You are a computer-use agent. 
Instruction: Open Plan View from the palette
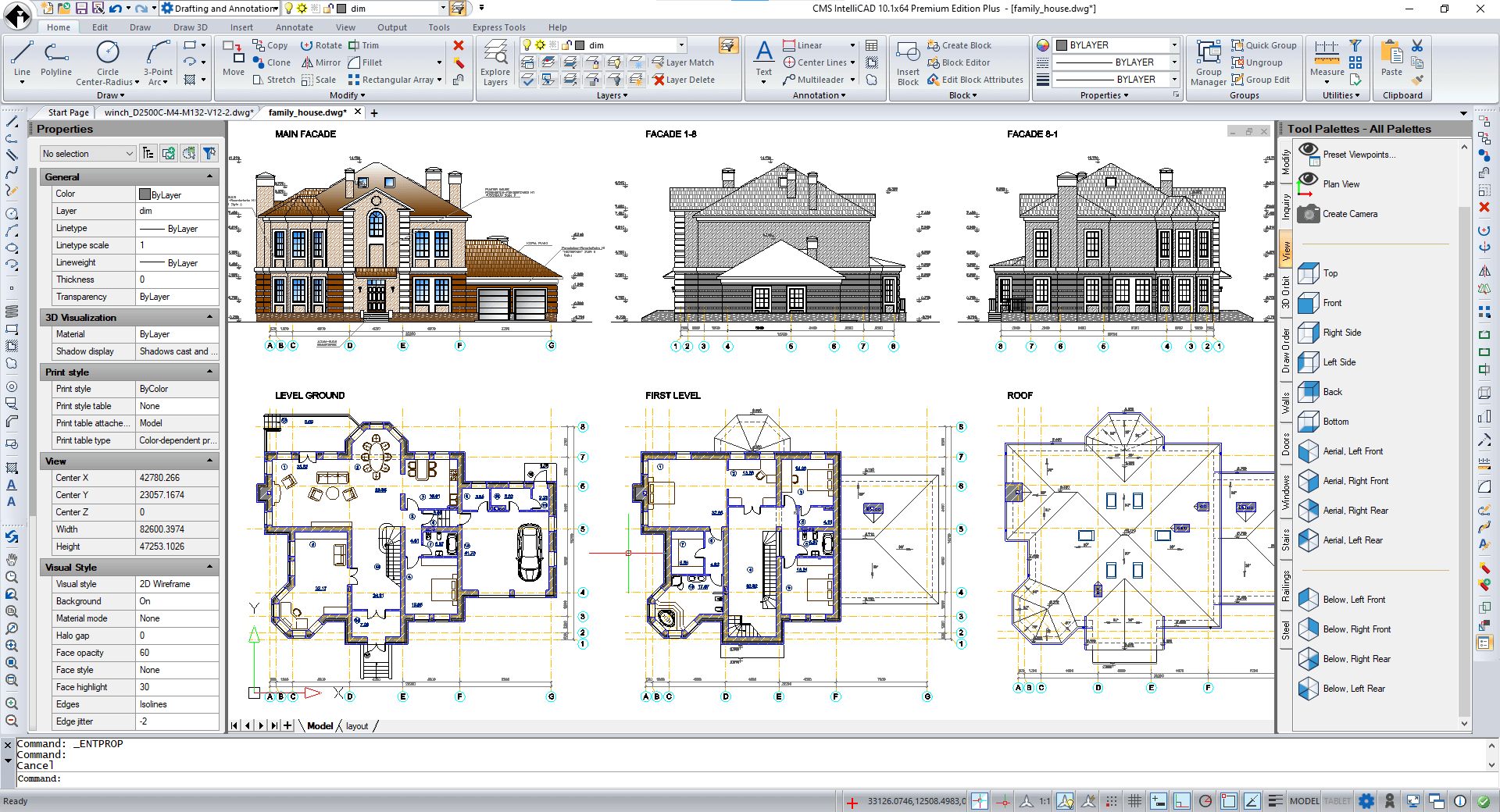[x=1328, y=184]
